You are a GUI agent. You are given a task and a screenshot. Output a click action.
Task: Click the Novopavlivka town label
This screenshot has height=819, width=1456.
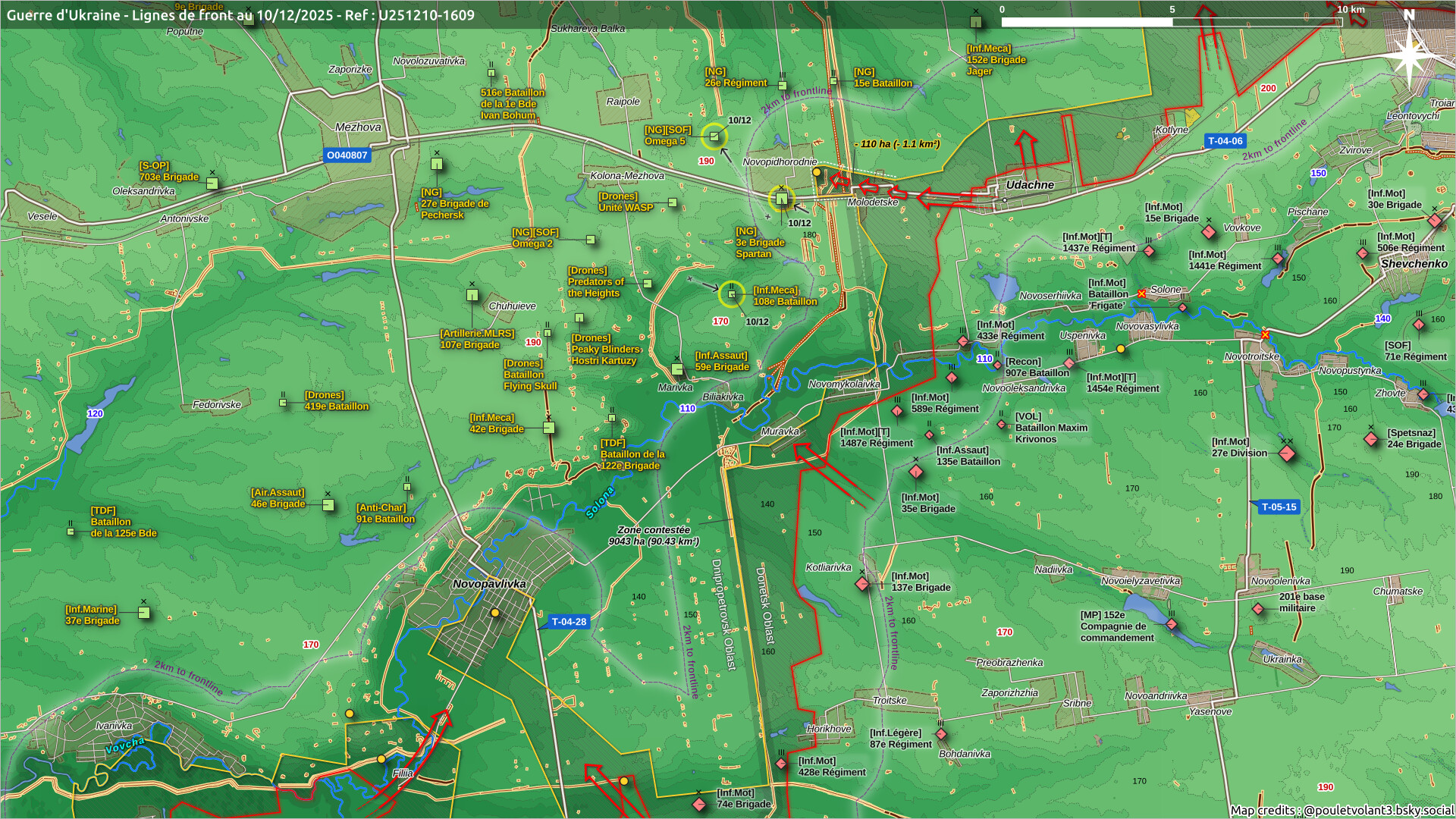pyautogui.click(x=488, y=584)
